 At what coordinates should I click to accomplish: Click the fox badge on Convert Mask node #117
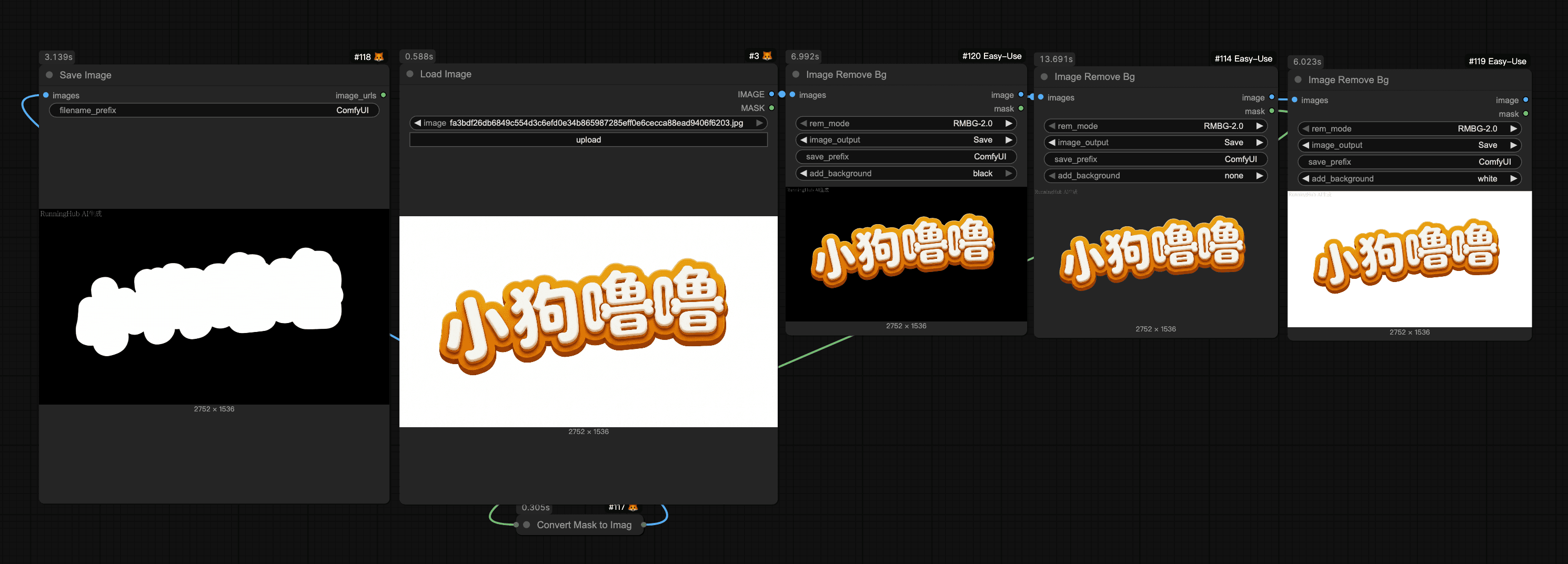(633, 507)
